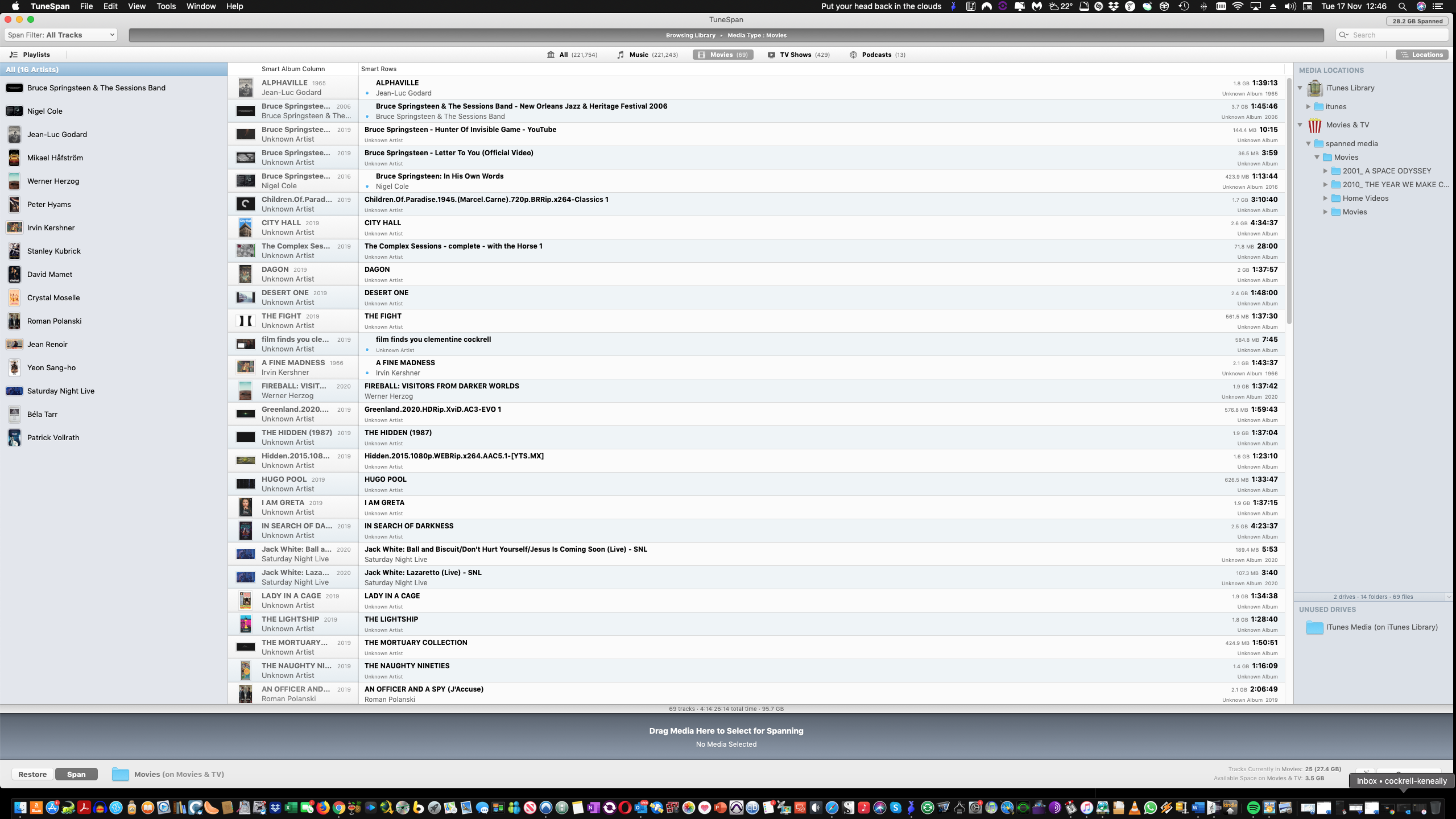Screen dimensions: 1456x819
Task: Switch to Restore mode
Action: [32, 774]
